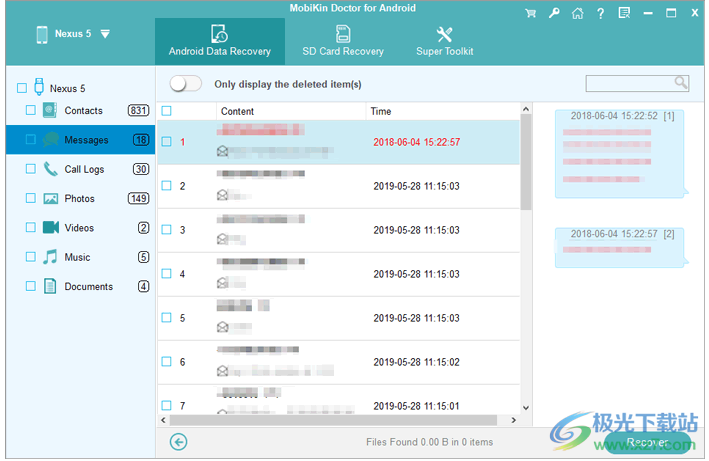Check message row 5 checkbox
This screenshot has width=709, height=461.
[166, 317]
